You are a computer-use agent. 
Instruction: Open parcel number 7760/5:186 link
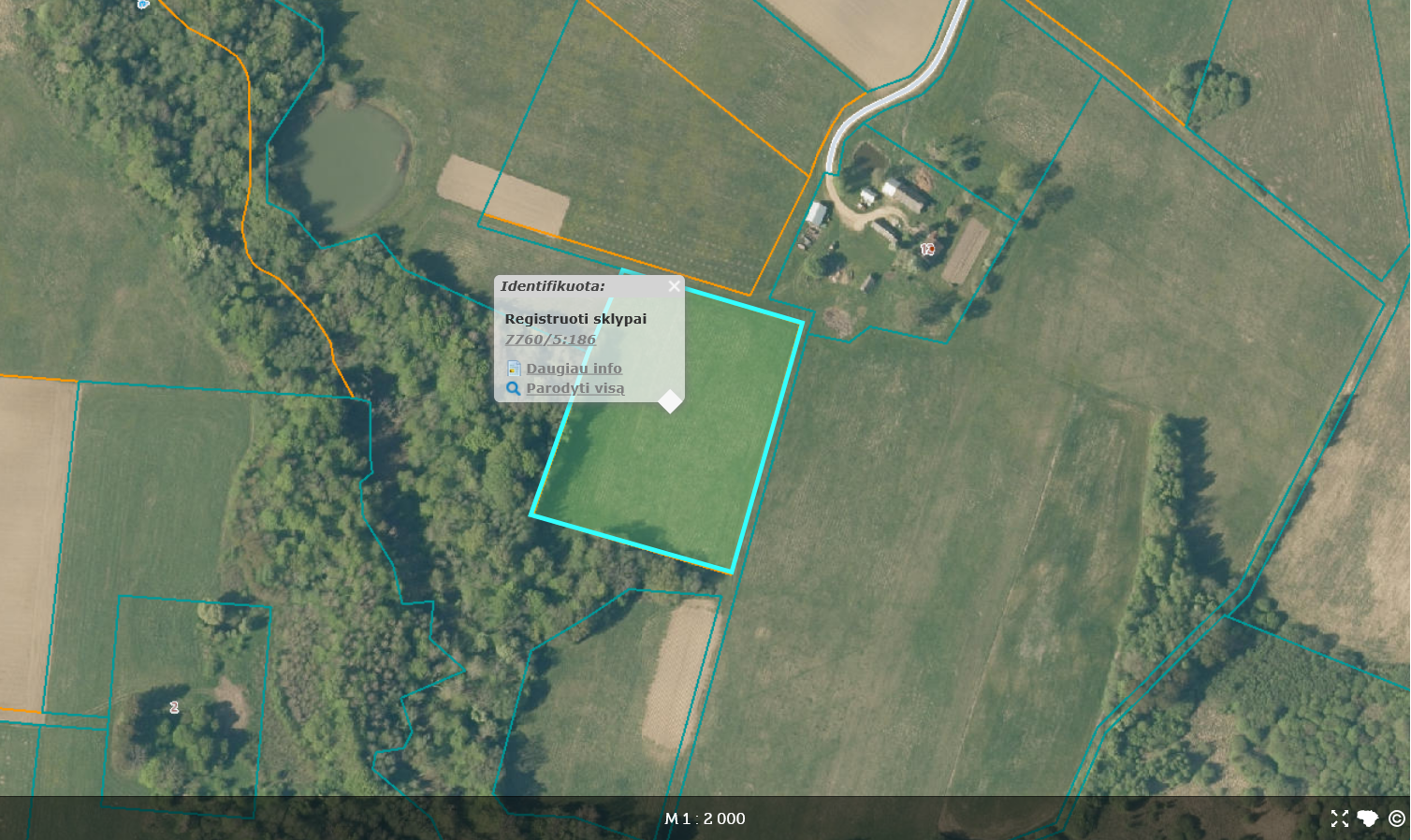coord(550,340)
